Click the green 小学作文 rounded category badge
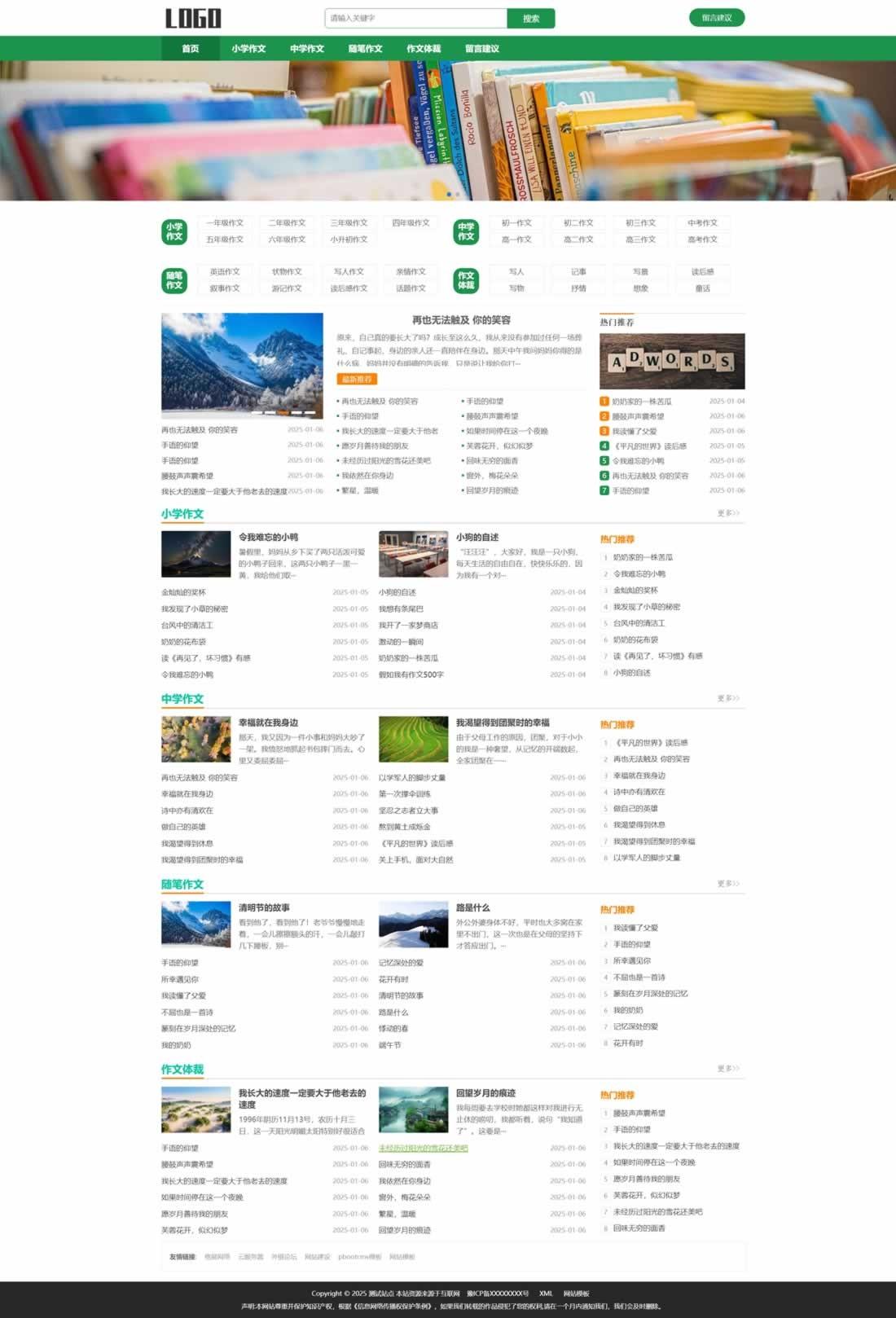 click(x=174, y=232)
